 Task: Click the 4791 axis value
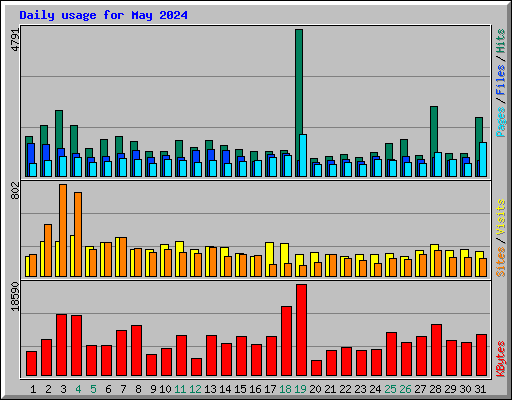tap(15, 39)
